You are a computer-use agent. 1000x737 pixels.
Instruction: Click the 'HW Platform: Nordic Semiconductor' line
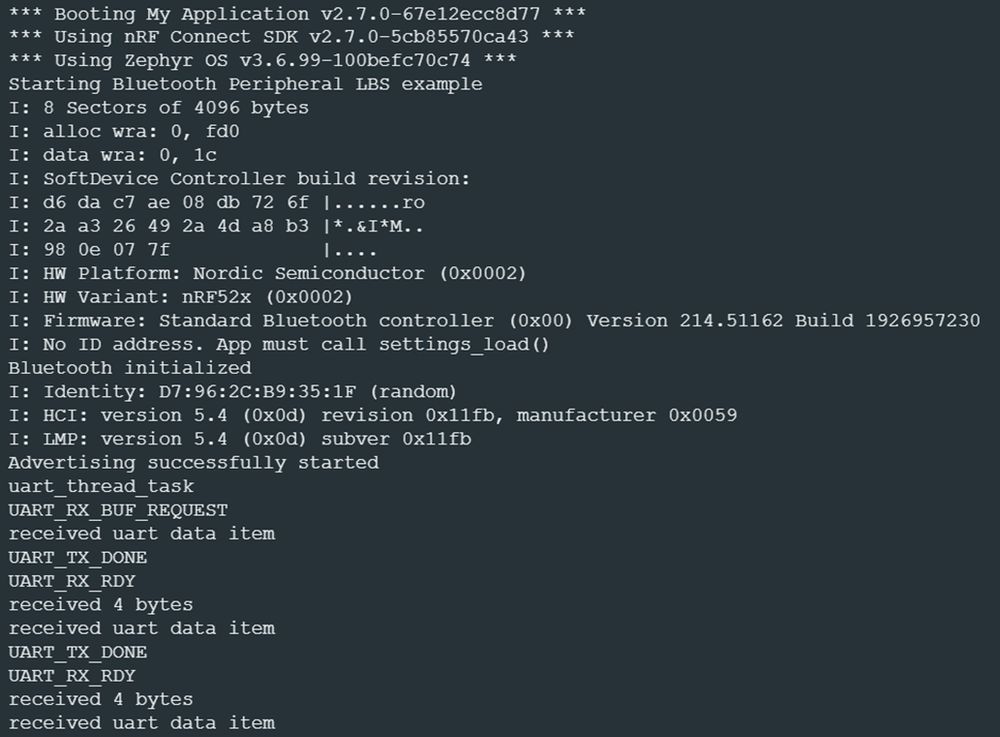[267, 274]
